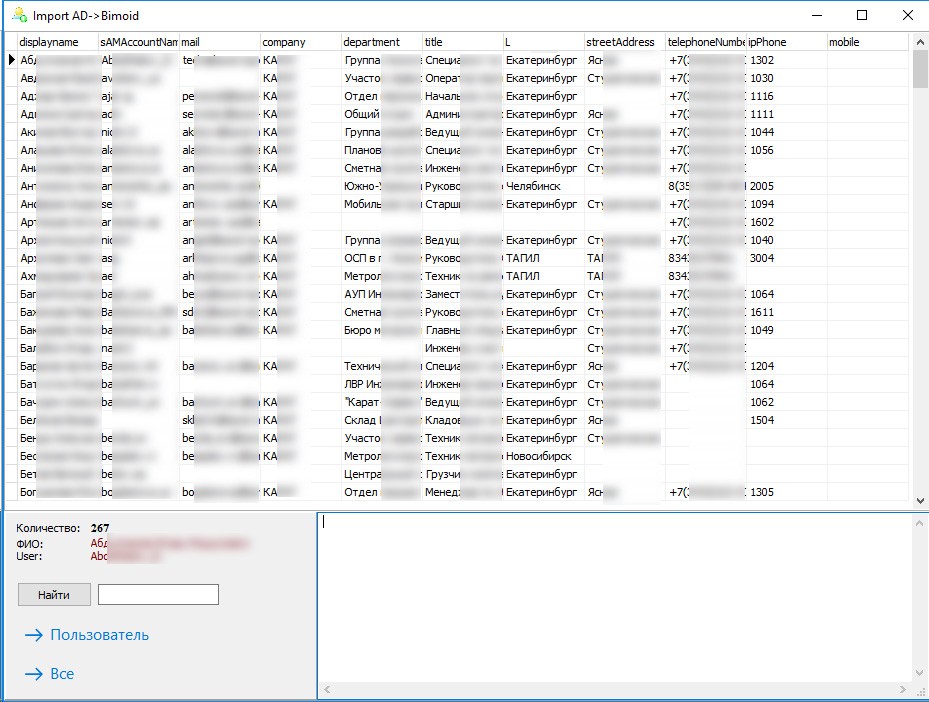Click the department column header
Viewport: 929px width, 702px height.
(380, 42)
